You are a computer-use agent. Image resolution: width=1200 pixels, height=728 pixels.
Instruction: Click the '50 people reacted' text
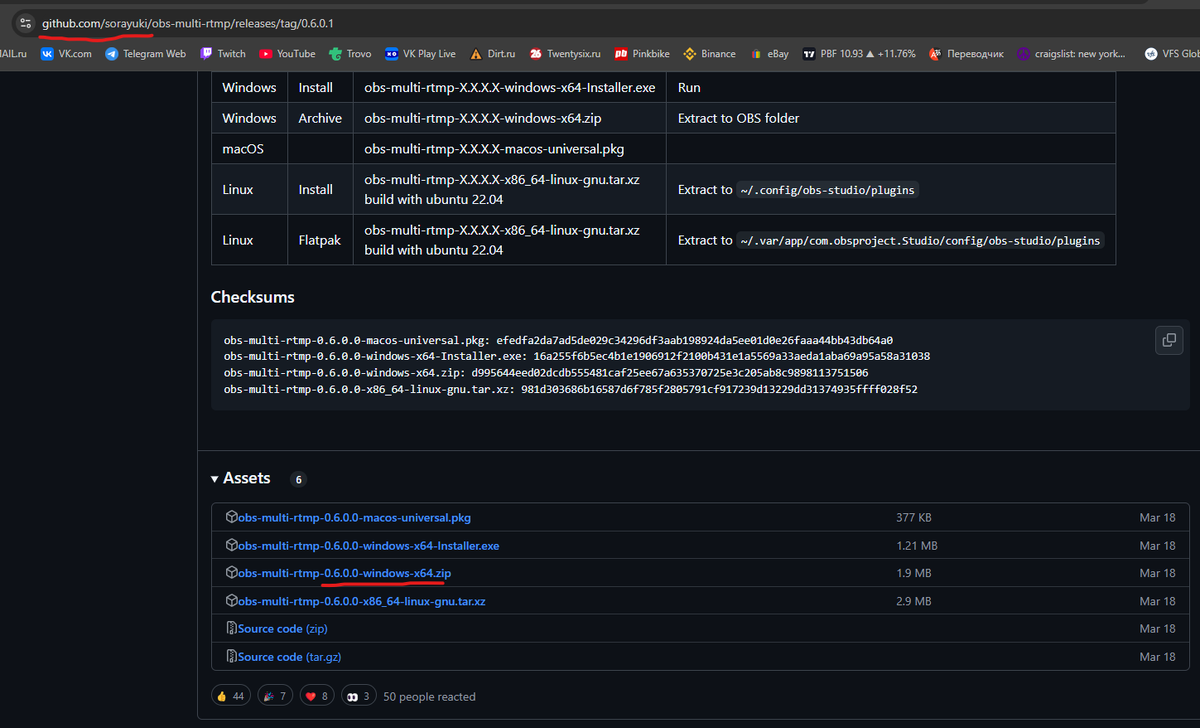[x=429, y=696]
